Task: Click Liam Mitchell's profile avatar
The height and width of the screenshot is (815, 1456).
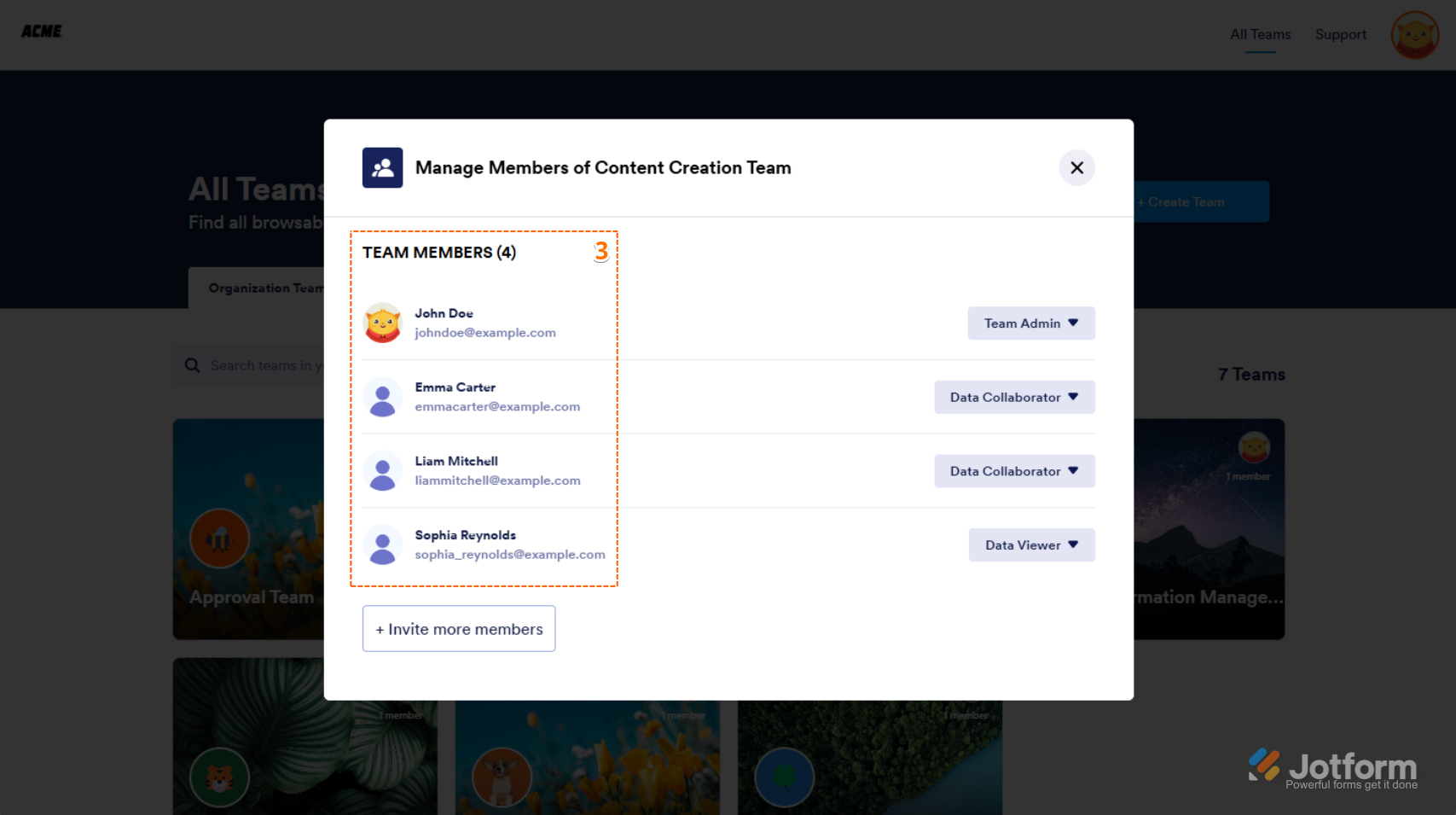Action: [382, 472]
